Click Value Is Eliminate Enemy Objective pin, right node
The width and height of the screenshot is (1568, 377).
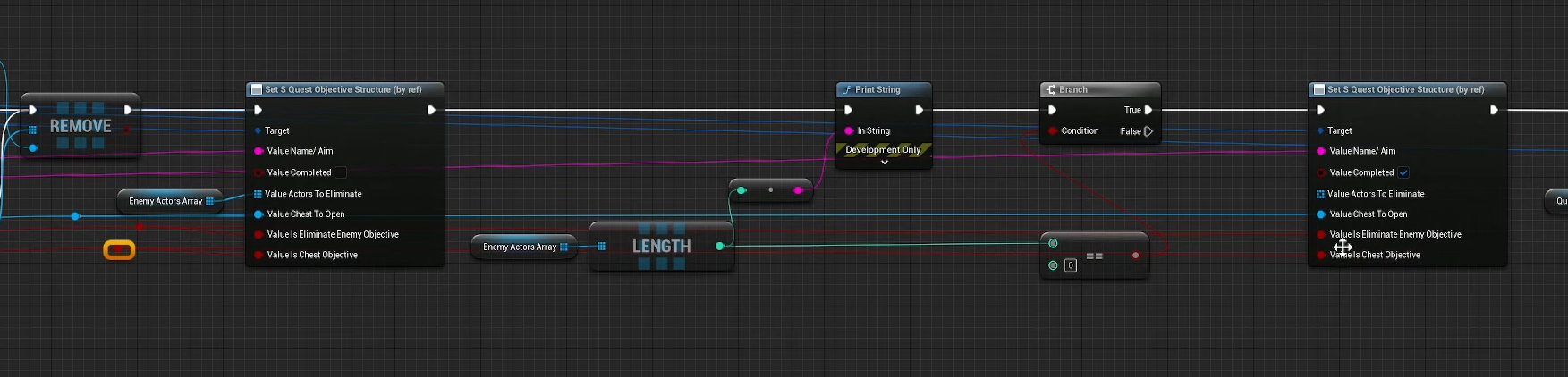click(x=1321, y=234)
